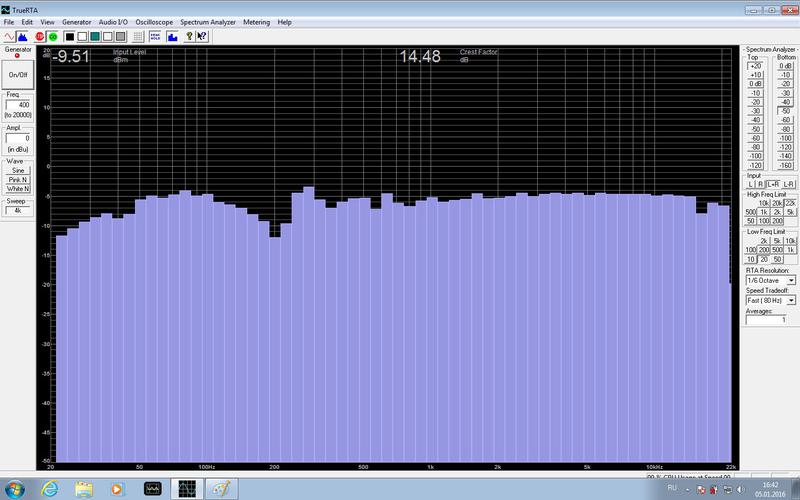The image size is (800, 500).
Task: Switch to the Paint taskbar window
Action: tap(221, 489)
